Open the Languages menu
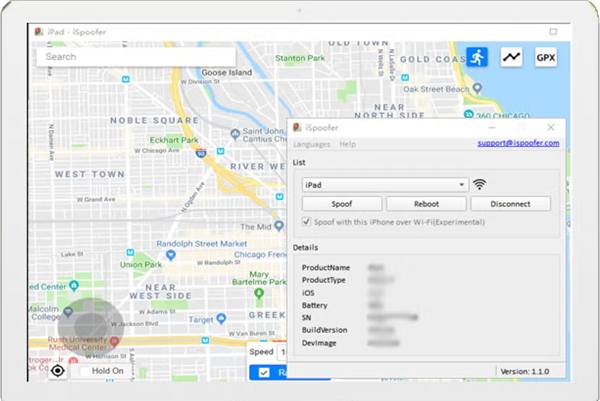 (x=311, y=144)
